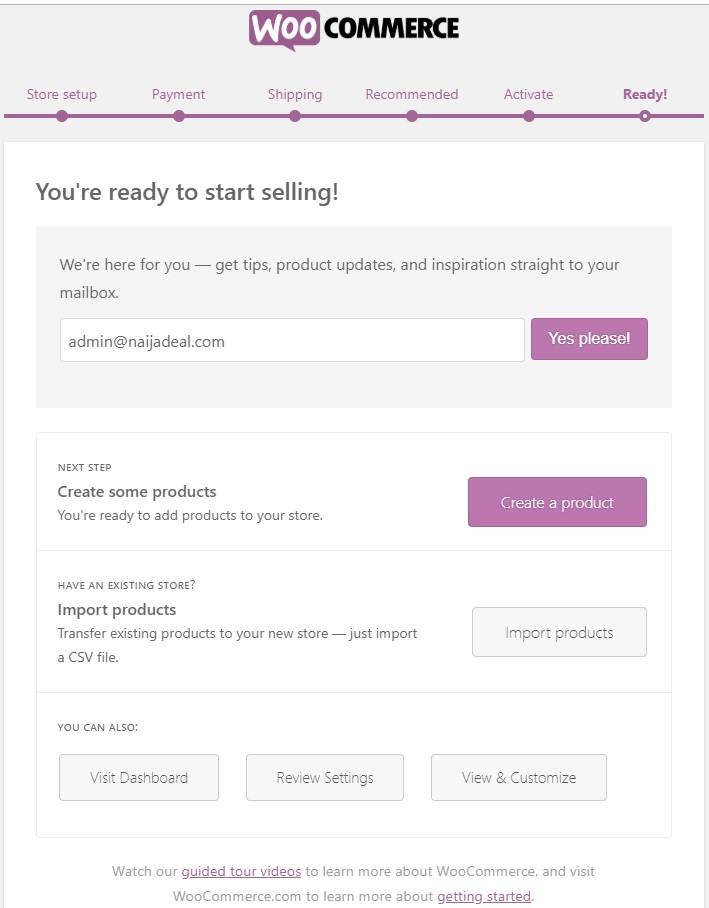Click the Payment progress dot
Screen dimensions: 709x908
tap(179, 116)
